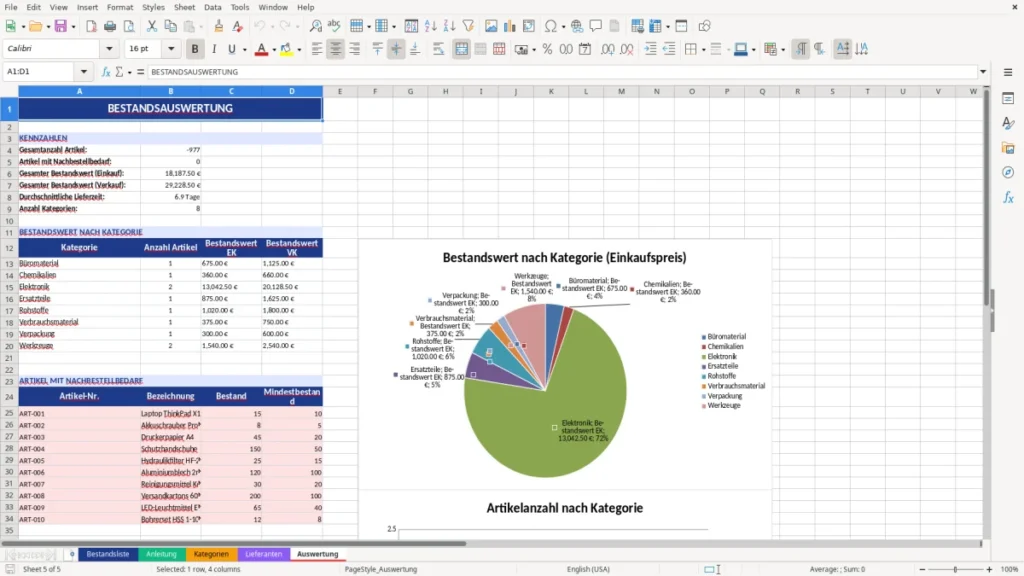Open the Select Function sigma dropdown arrow
Screen dimensions: 1024x576
129,72
